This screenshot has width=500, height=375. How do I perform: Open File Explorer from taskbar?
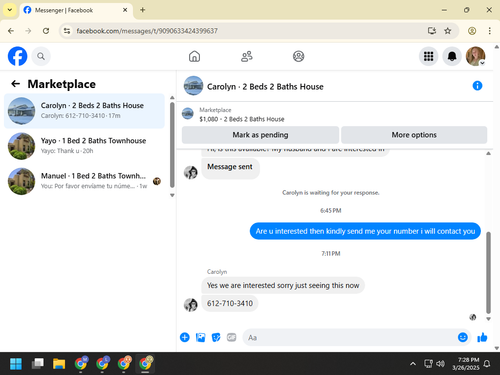point(59,364)
